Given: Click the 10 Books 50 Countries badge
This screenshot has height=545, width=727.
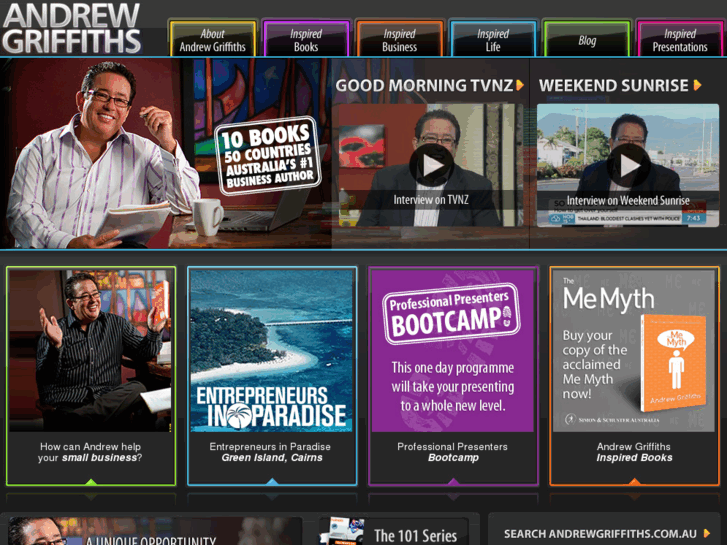Looking at the screenshot, I should (268, 155).
